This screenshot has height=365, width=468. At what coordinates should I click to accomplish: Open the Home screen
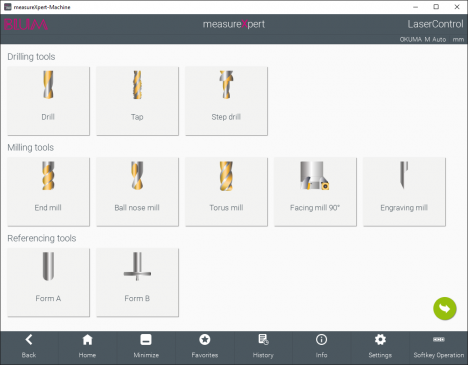[x=87, y=347]
